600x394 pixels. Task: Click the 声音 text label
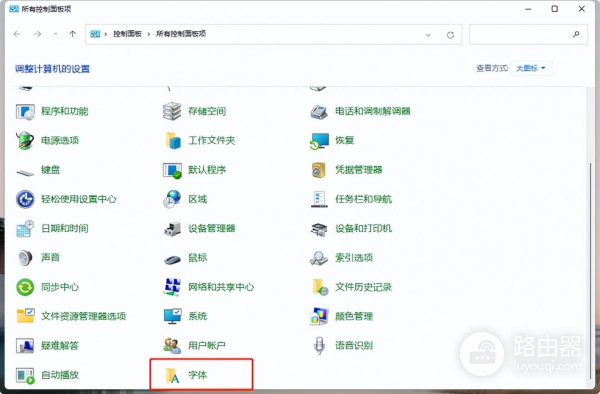50,257
